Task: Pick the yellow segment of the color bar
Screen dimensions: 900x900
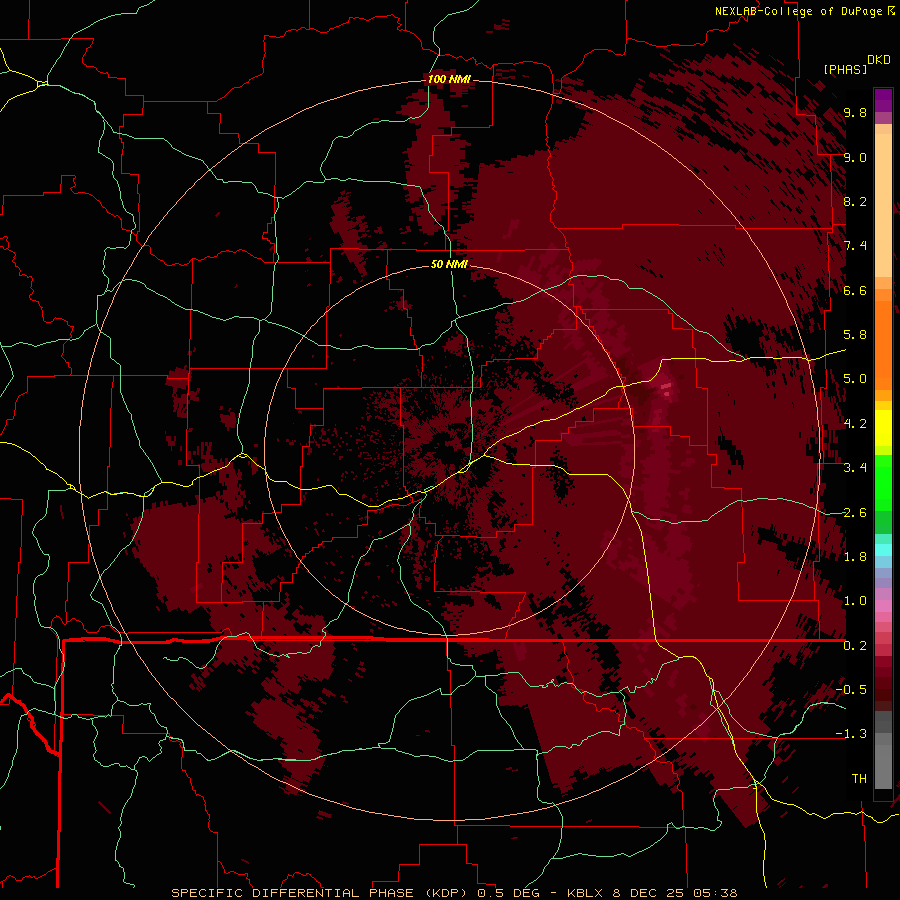Action: pyautogui.click(x=883, y=428)
